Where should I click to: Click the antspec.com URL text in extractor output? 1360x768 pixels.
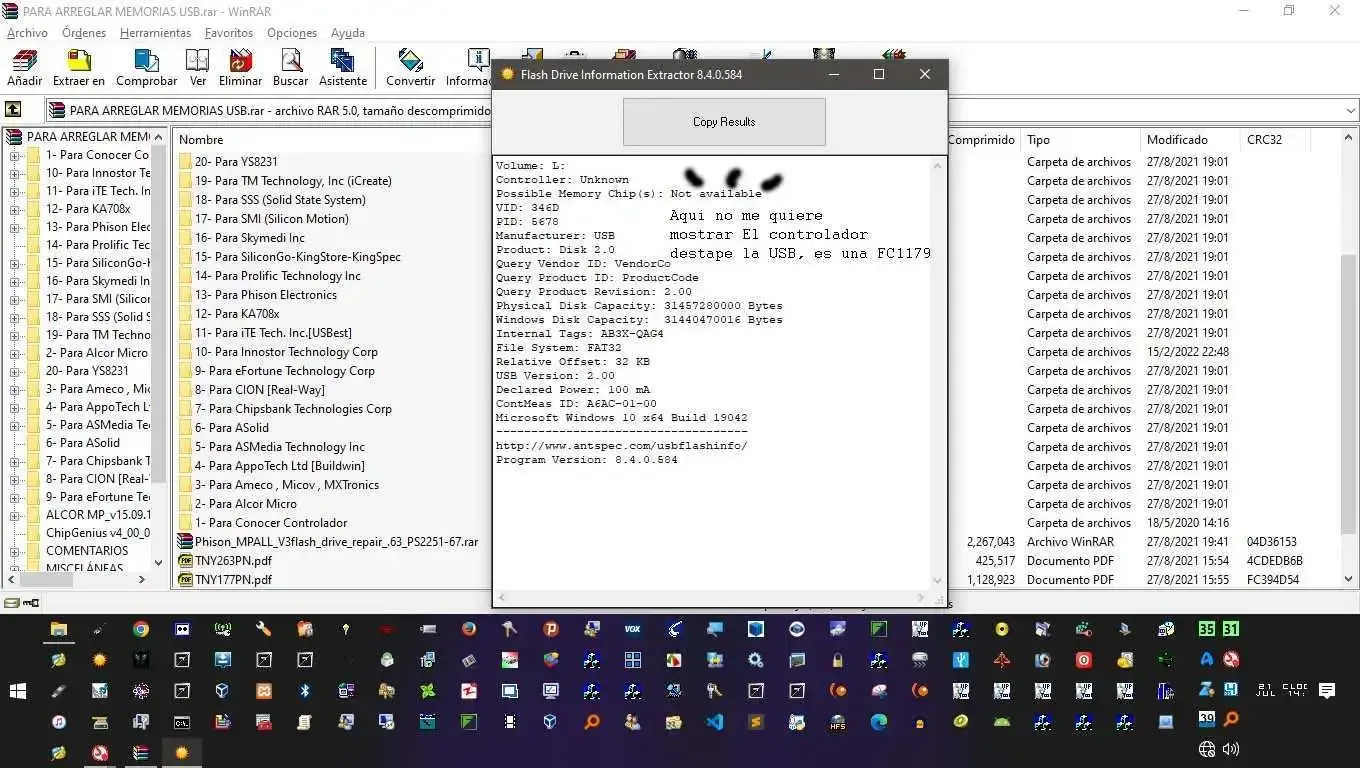coord(621,446)
